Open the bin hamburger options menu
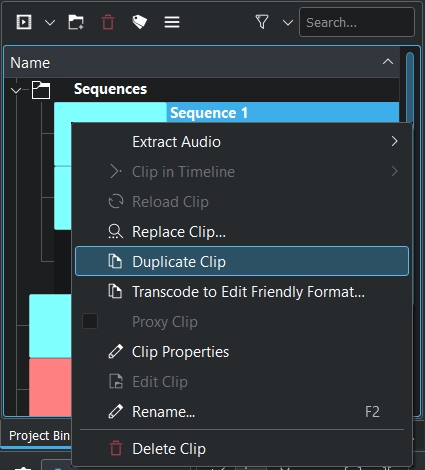The width and height of the screenshot is (425, 470). pos(172,22)
